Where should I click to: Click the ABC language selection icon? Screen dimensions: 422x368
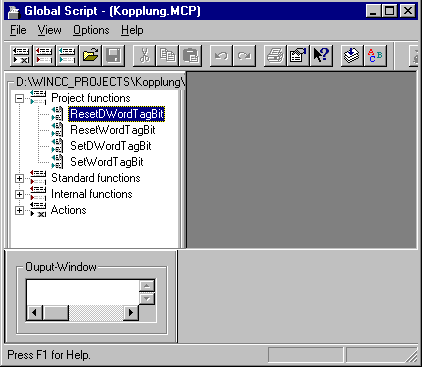[x=375, y=55]
